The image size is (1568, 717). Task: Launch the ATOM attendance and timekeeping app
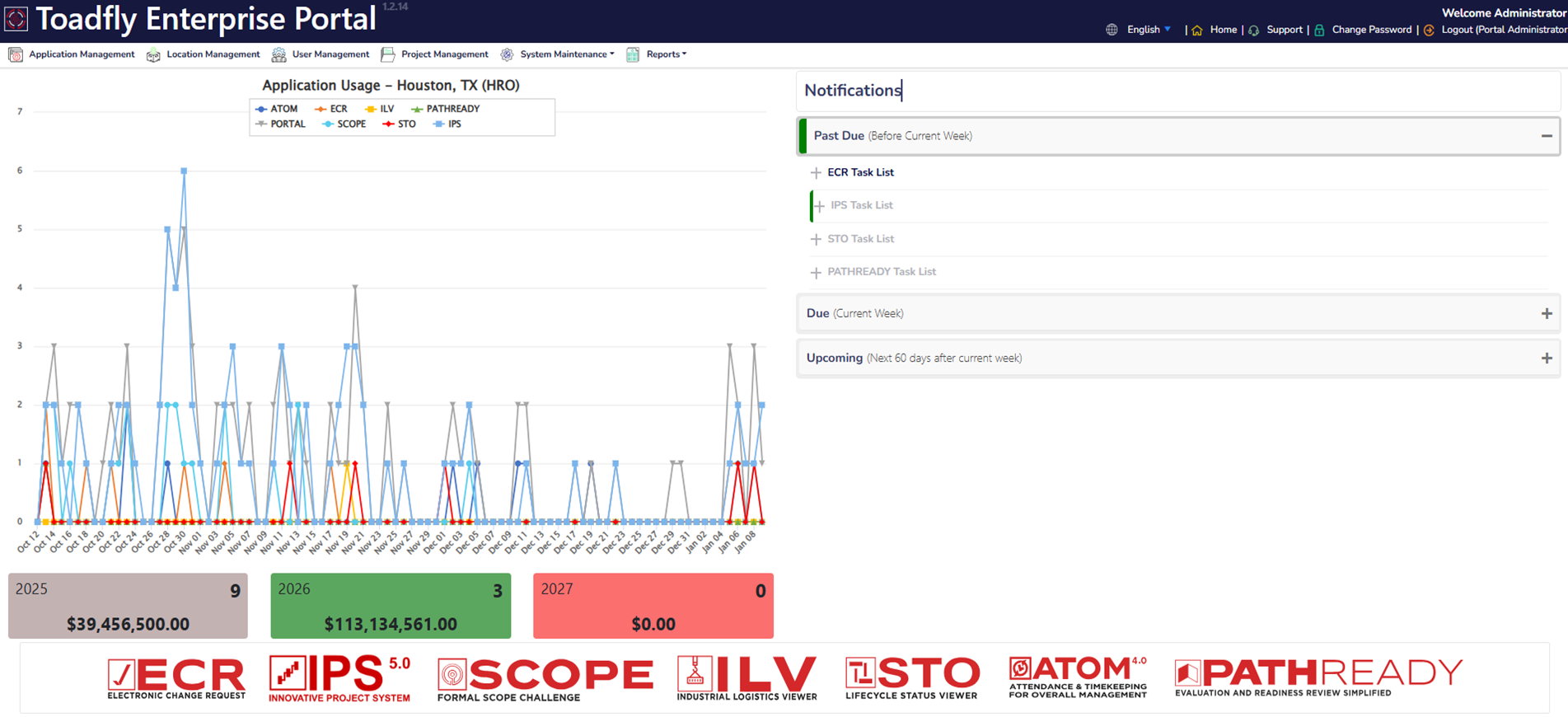(1078, 677)
